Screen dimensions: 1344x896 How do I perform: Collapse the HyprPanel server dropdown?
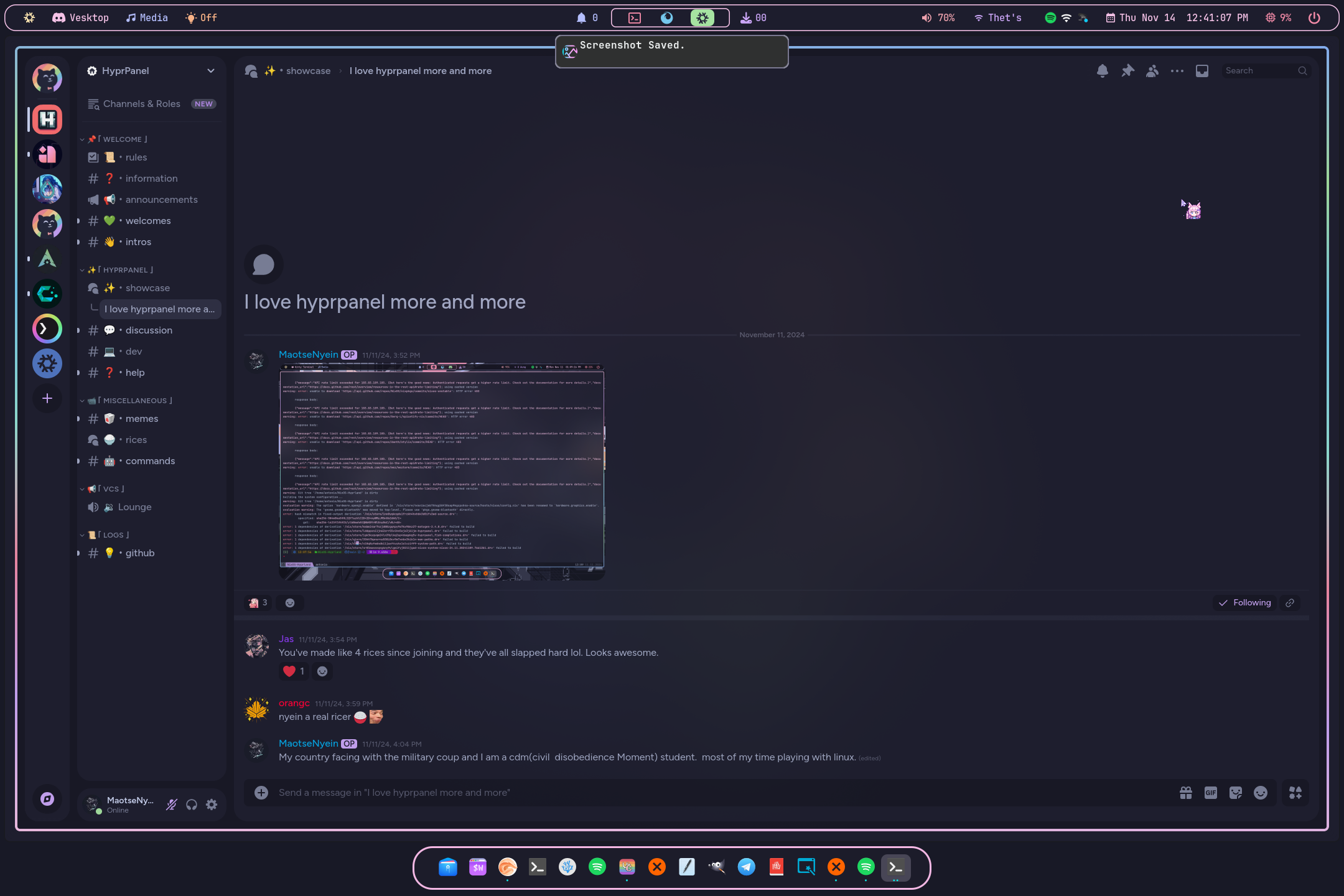pyautogui.click(x=210, y=70)
